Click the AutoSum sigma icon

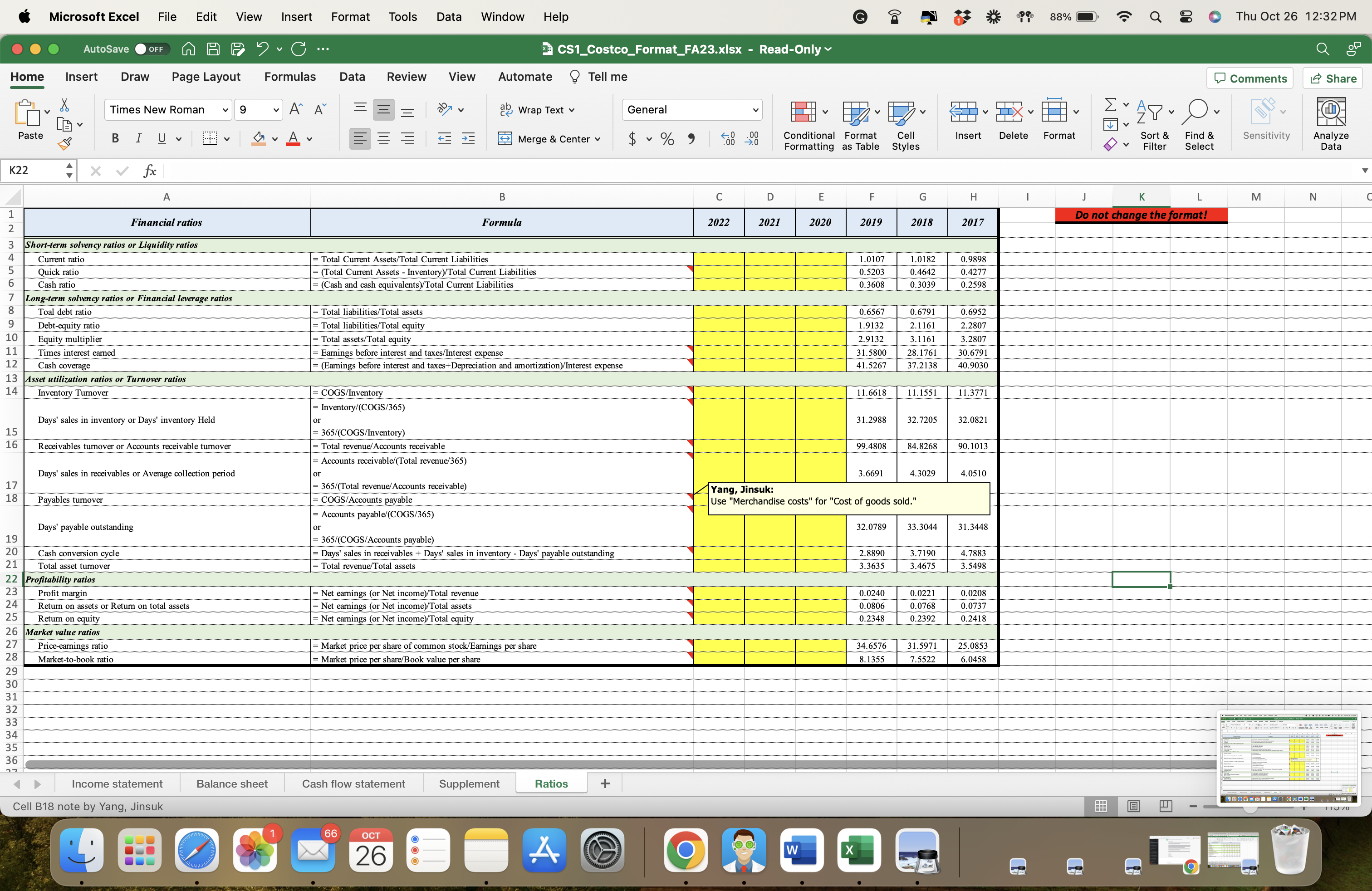coord(1110,104)
